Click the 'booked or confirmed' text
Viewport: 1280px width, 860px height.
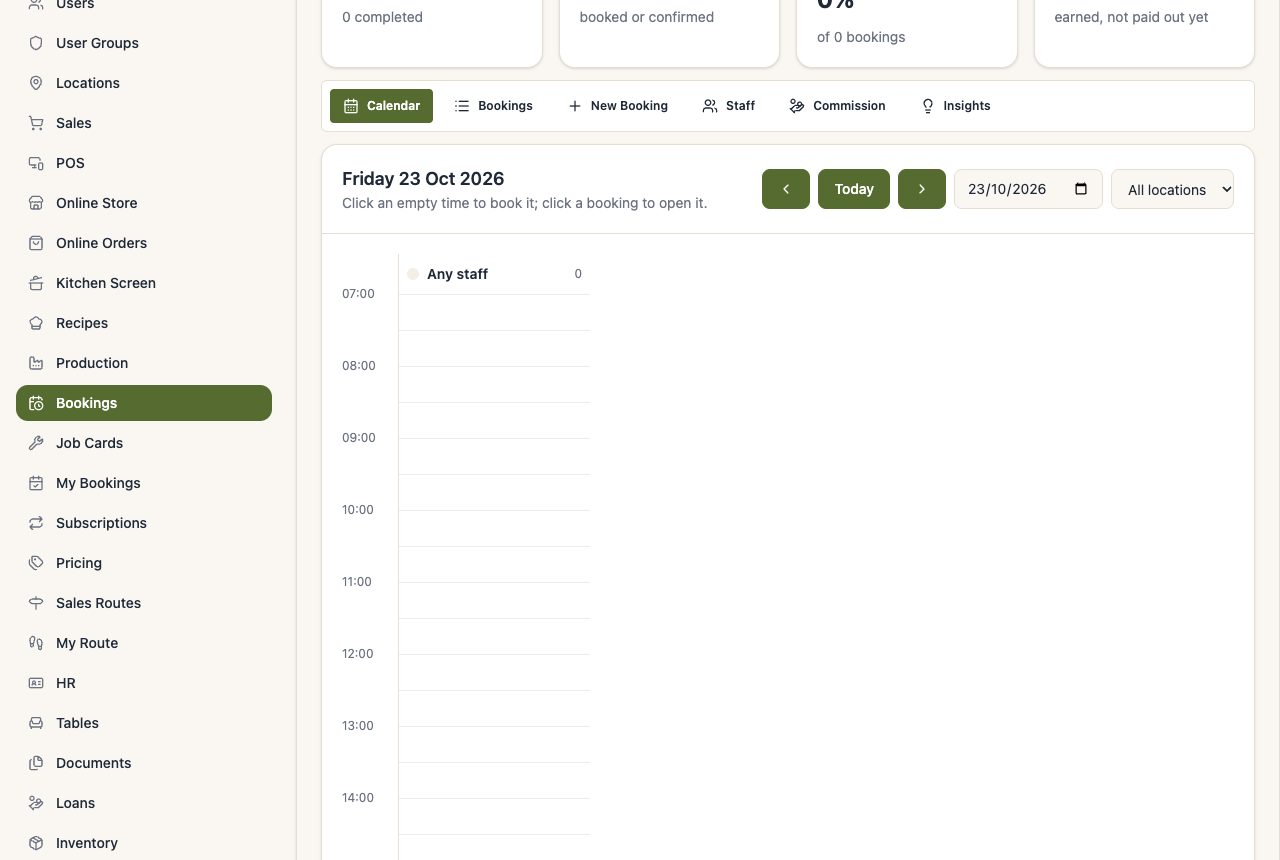(647, 17)
